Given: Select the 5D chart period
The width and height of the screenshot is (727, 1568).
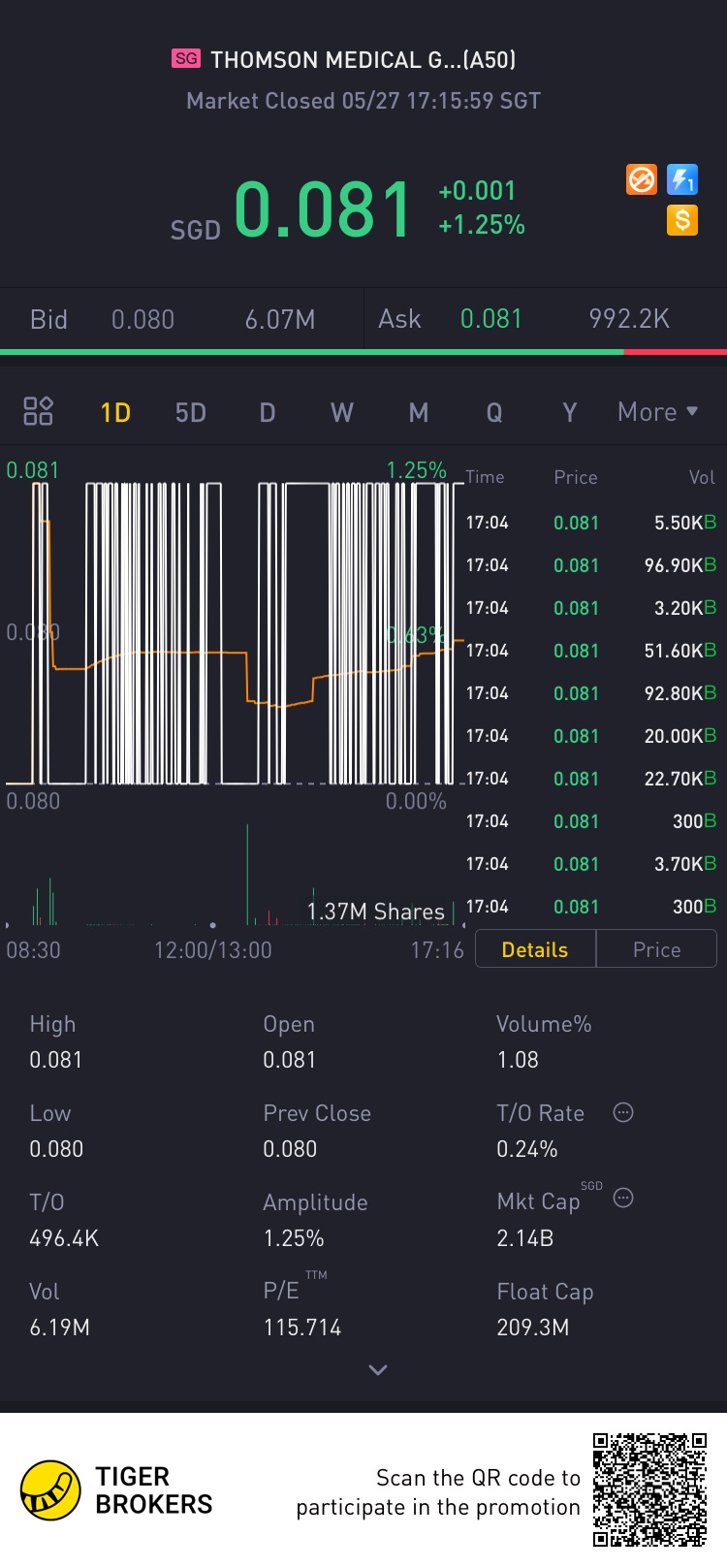Looking at the screenshot, I should click(x=191, y=412).
